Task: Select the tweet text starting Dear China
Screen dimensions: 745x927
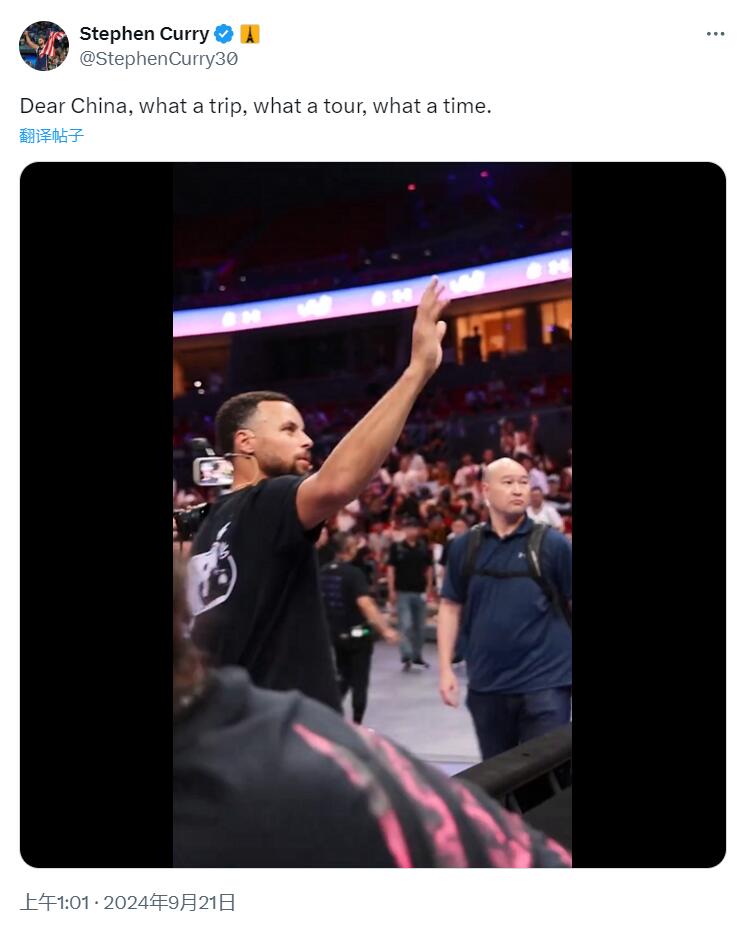Action: 255,106
